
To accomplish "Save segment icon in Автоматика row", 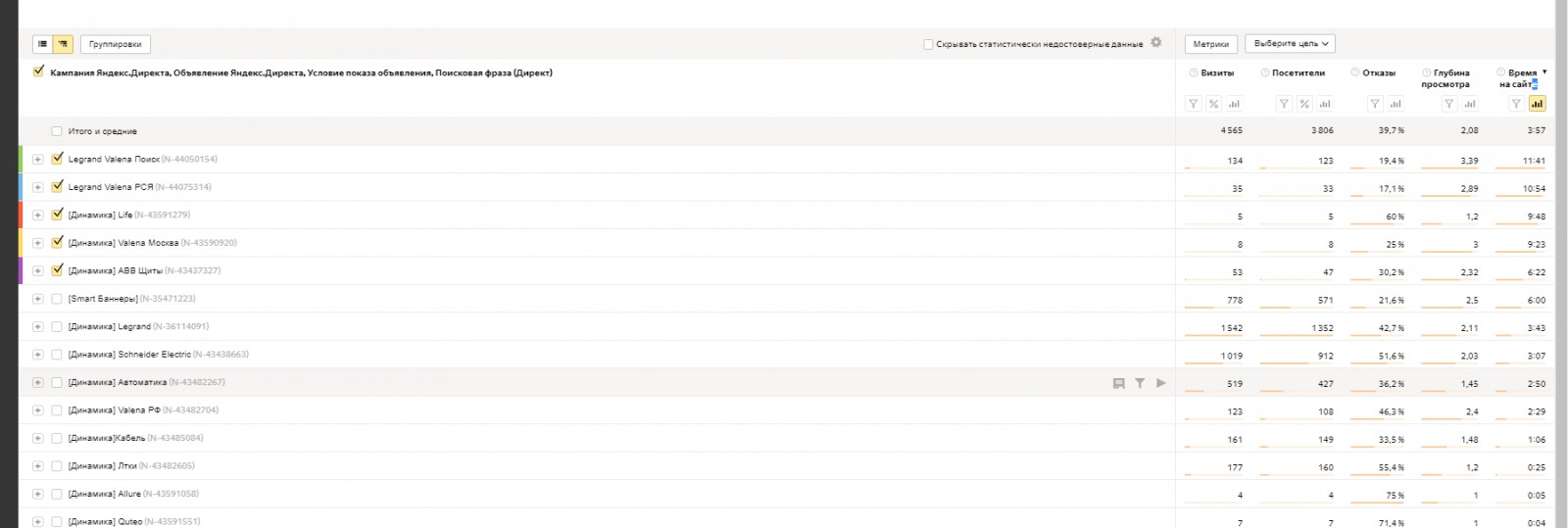I will tap(1118, 383).
